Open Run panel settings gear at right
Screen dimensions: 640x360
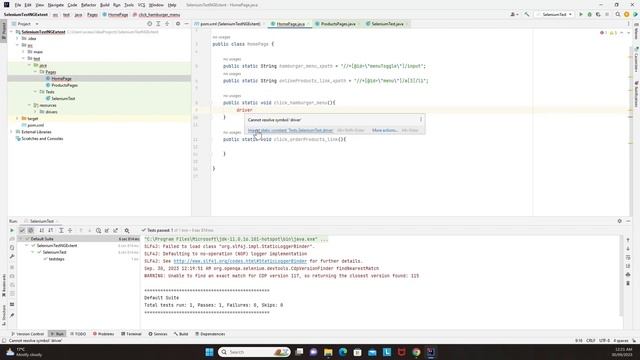click(x=620, y=221)
